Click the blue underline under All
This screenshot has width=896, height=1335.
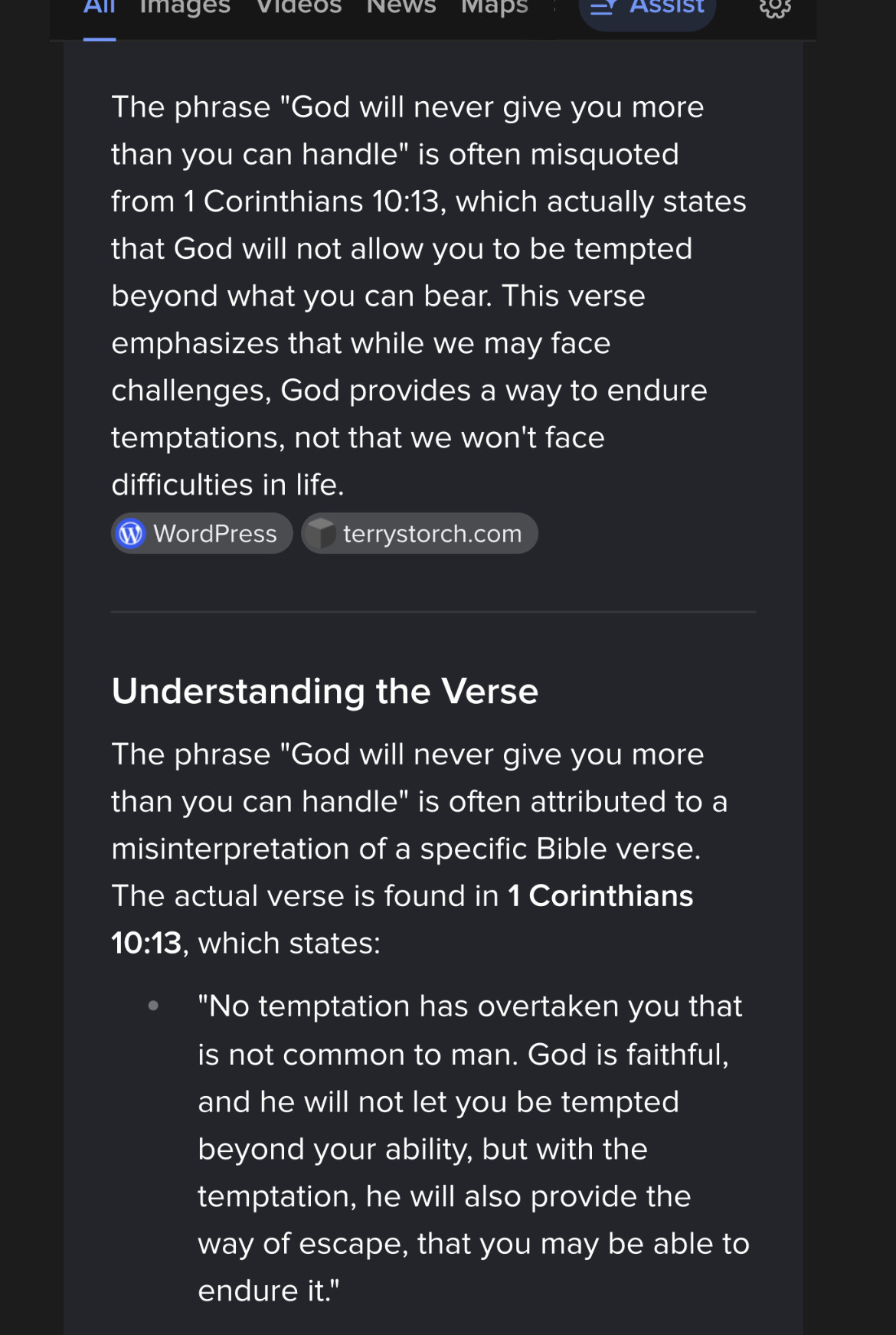100,38
